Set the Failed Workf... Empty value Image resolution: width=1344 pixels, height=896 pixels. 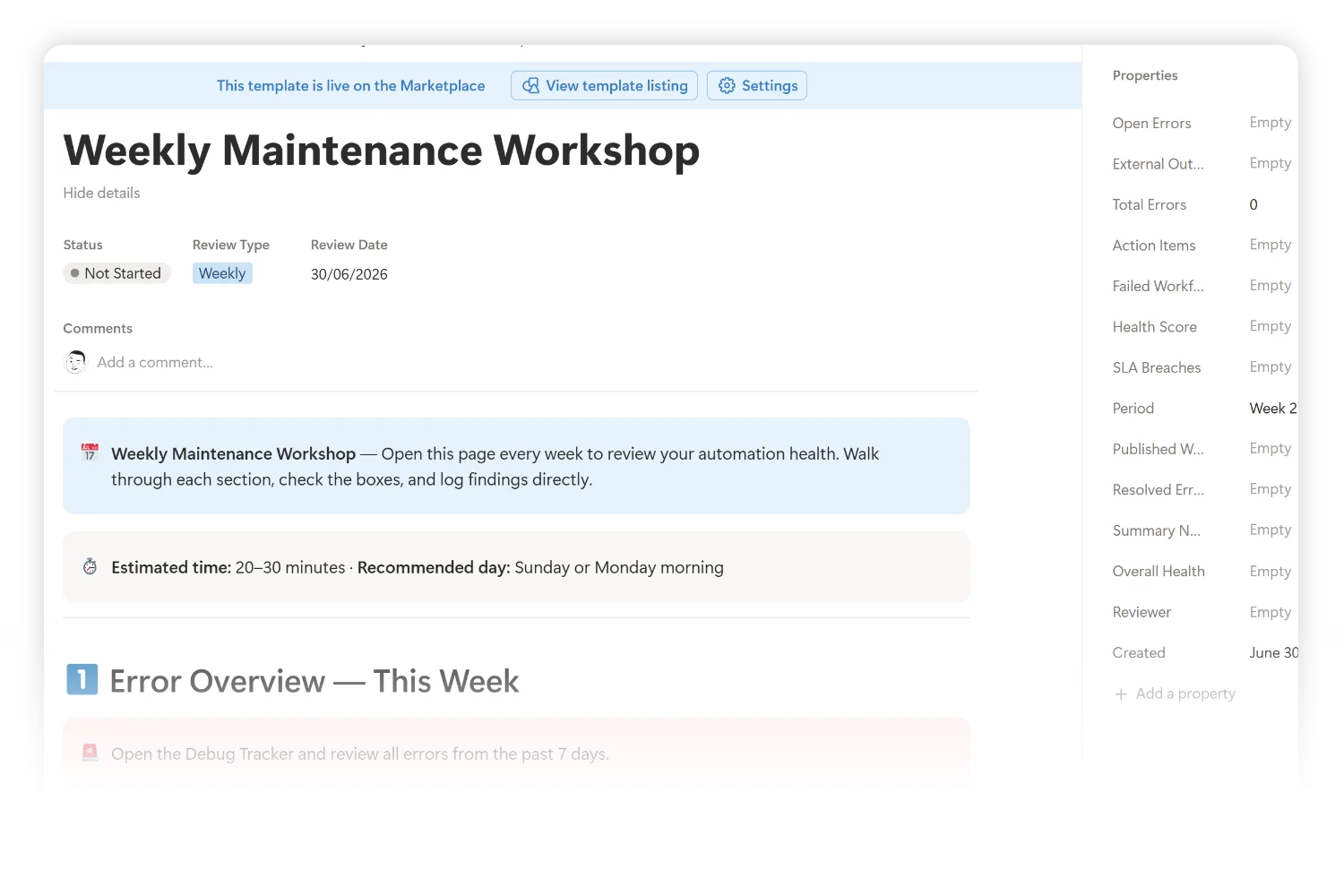[x=1271, y=286]
